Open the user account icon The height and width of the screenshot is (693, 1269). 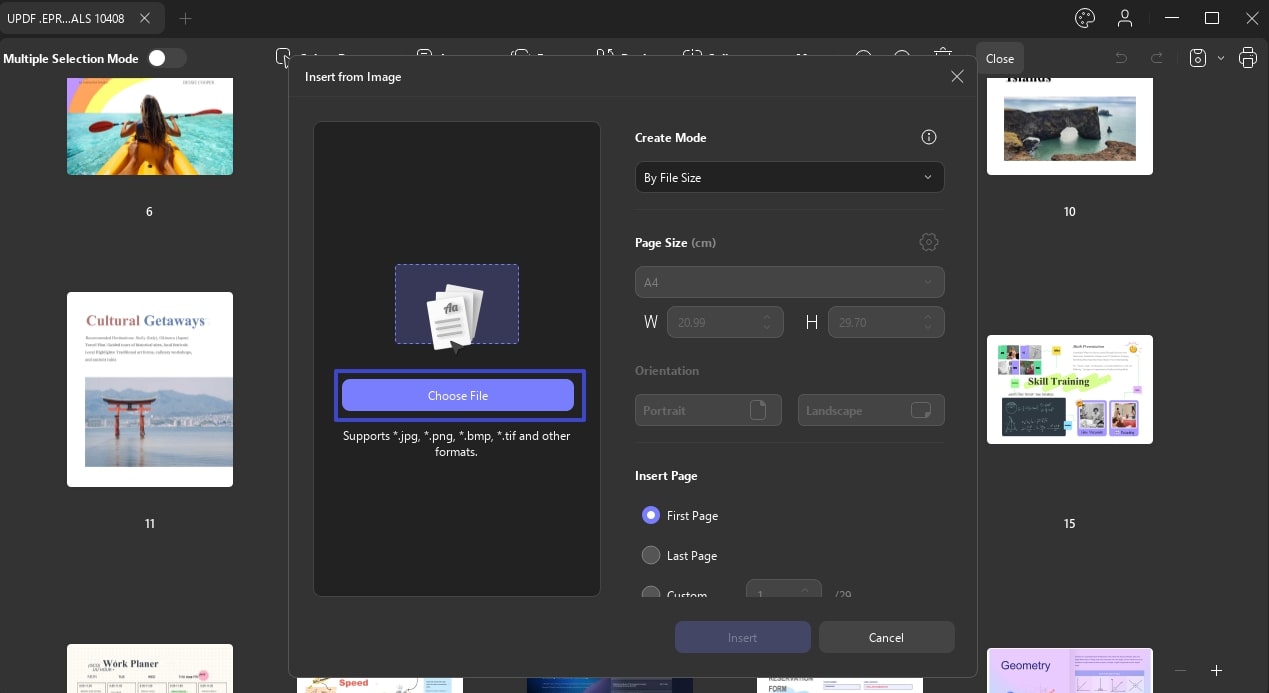1125,18
